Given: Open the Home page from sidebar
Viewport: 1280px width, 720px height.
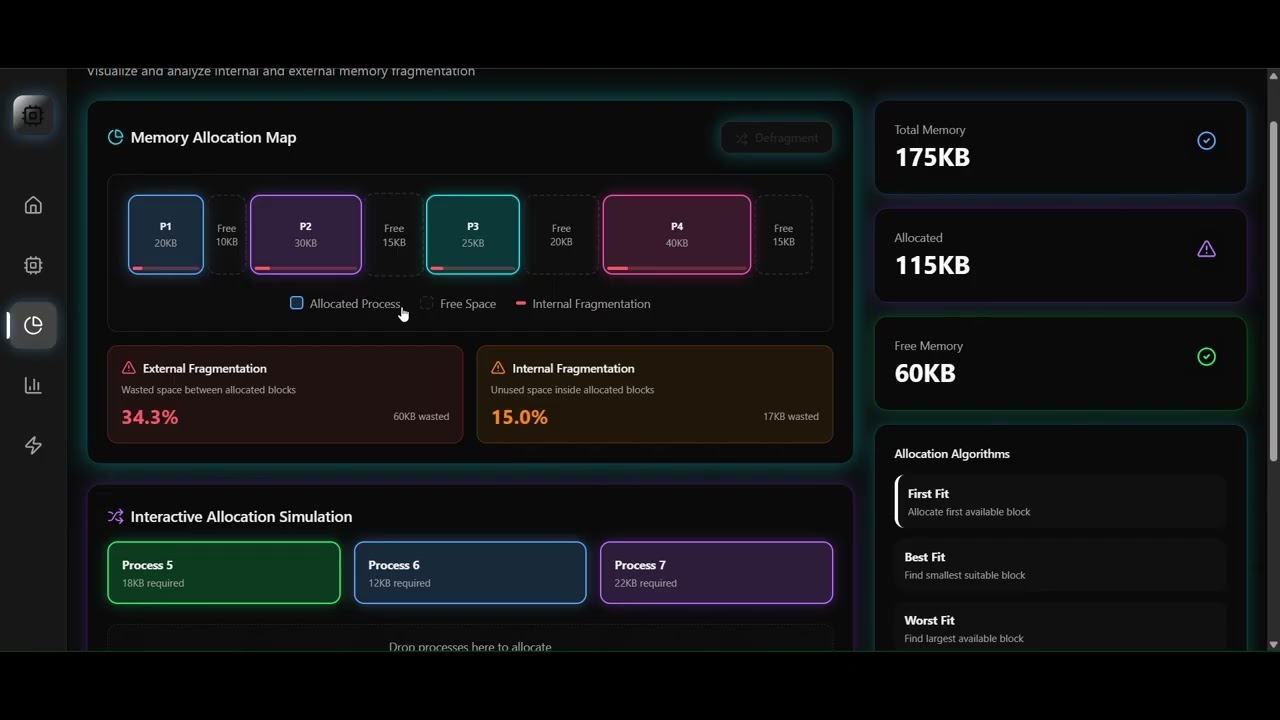Looking at the screenshot, I should (33, 205).
